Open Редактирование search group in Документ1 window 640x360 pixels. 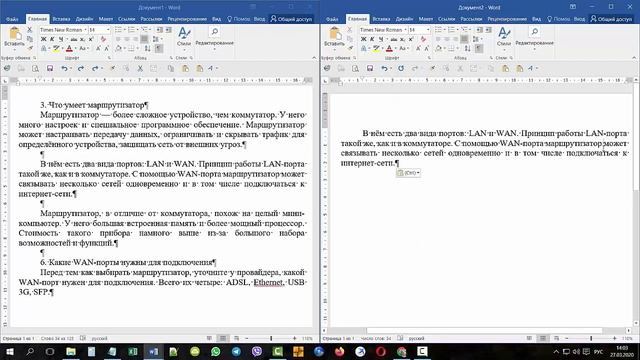coord(214,38)
